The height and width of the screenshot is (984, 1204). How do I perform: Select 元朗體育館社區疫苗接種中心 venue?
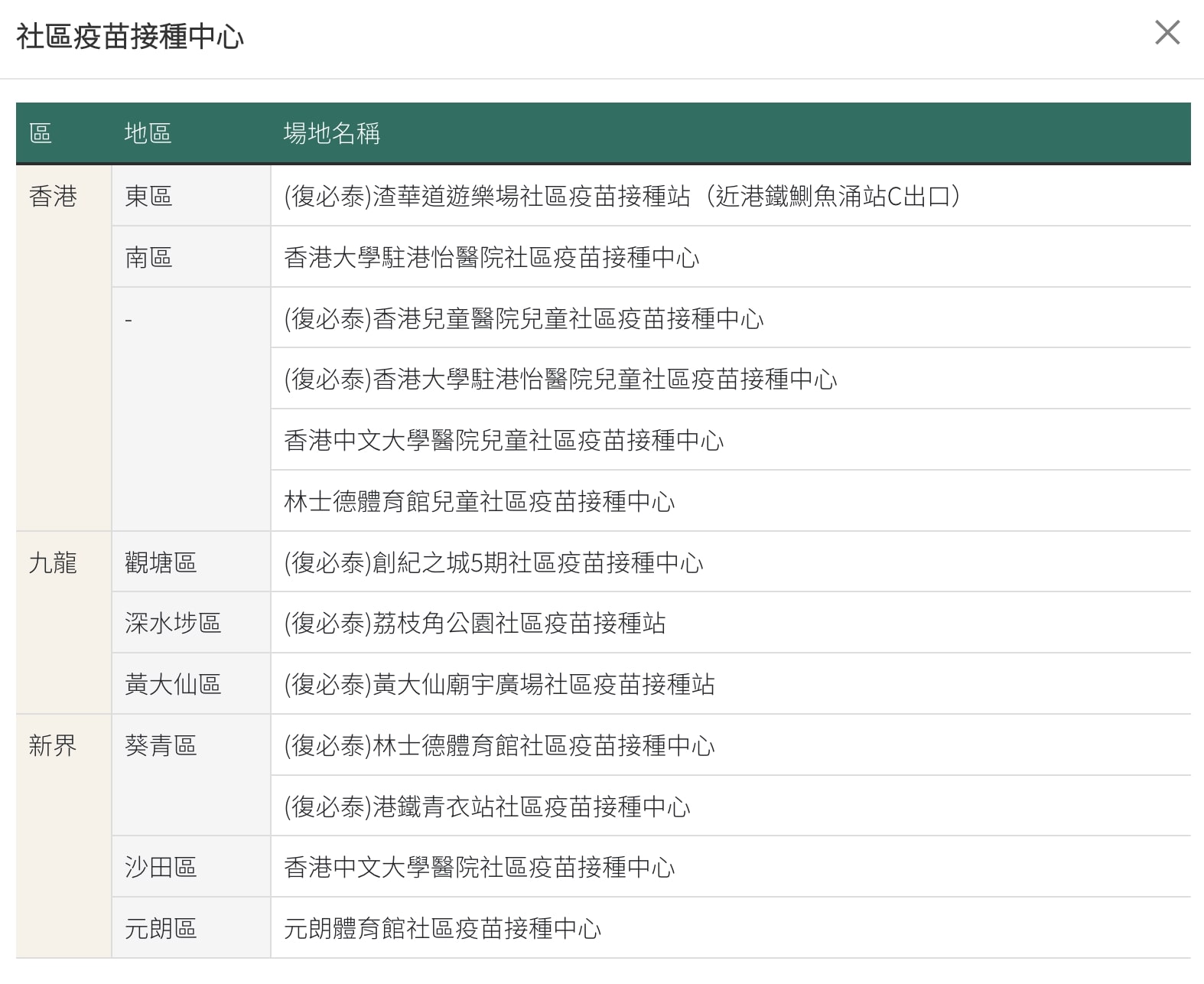(x=731, y=928)
